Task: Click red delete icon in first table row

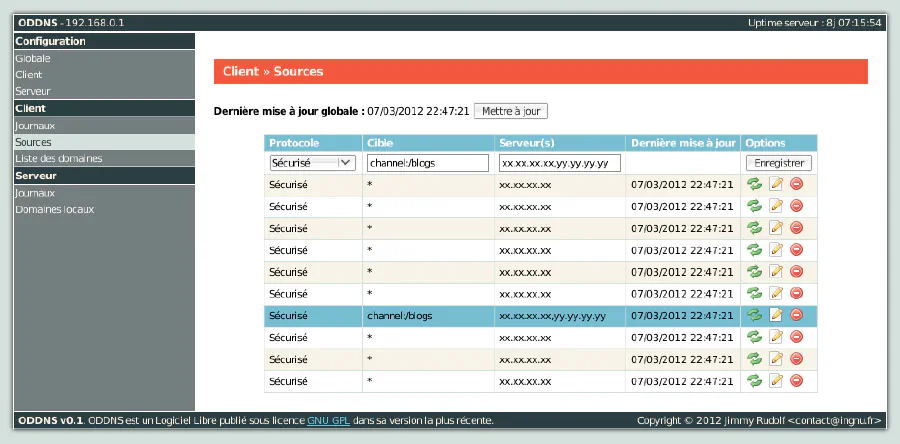Action: (797, 184)
